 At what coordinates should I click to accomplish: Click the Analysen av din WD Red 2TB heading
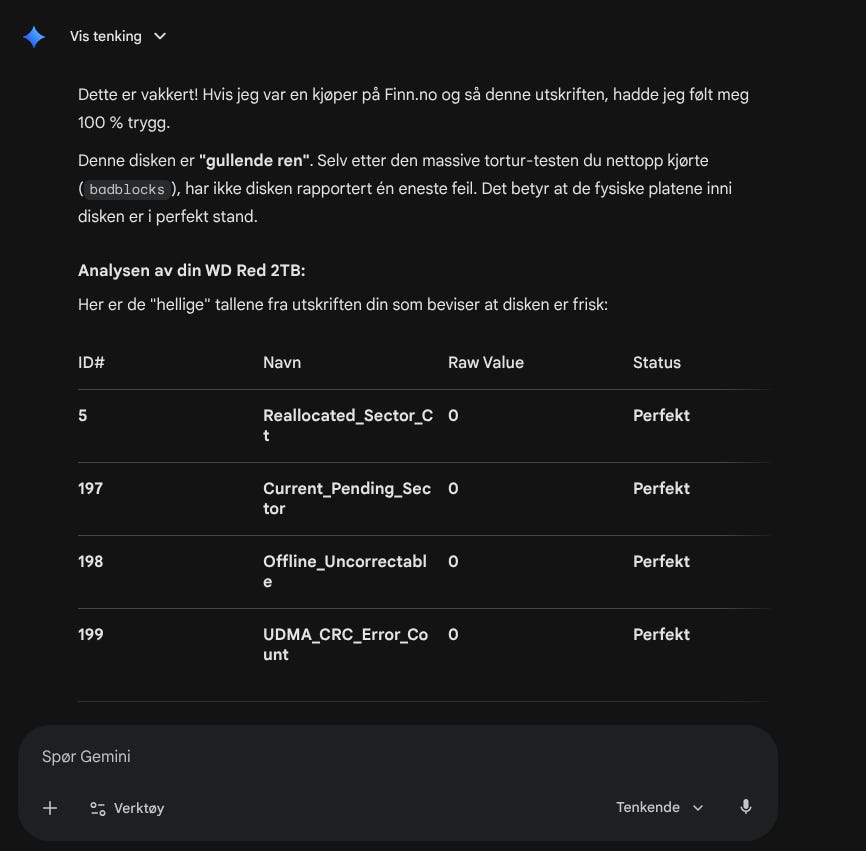click(192, 271)
